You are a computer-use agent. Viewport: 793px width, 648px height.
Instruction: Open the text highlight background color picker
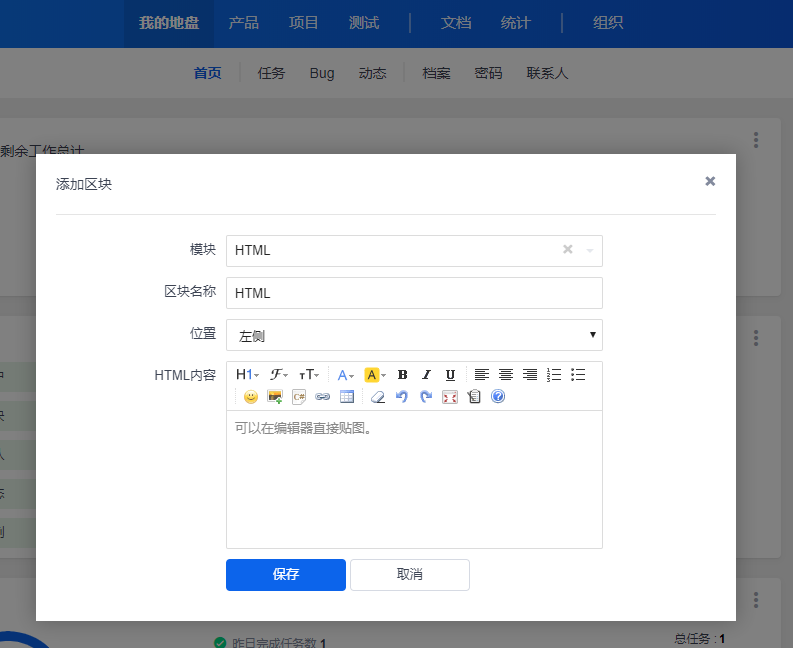(375, 375)
